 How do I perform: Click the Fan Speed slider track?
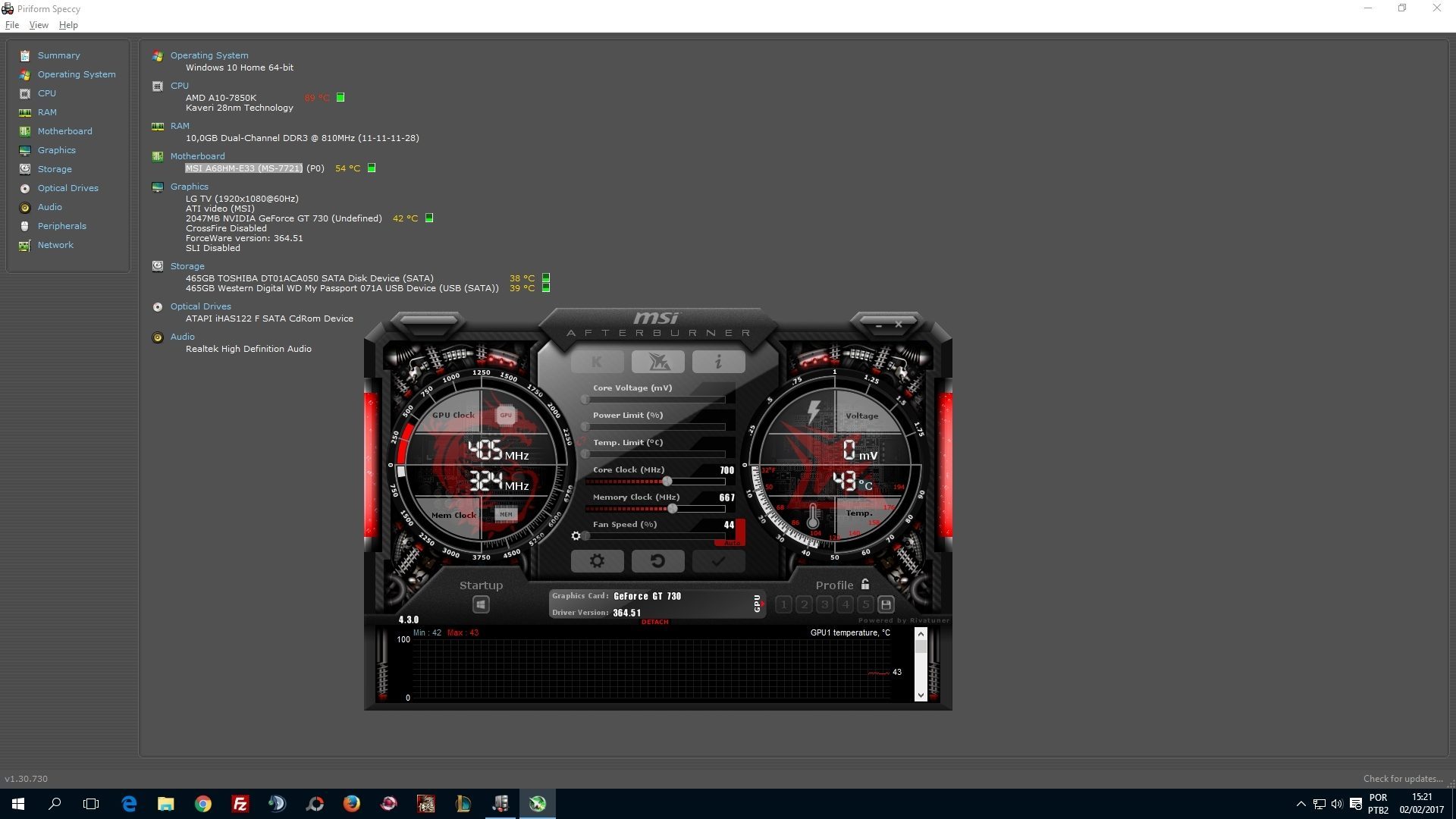[x=654, y=536]
